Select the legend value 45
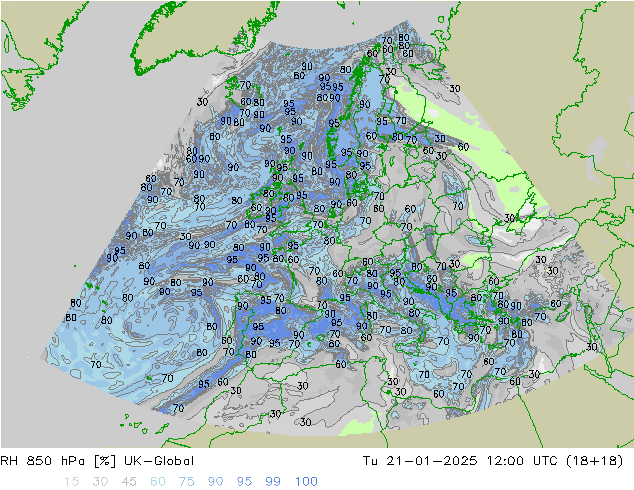Image resolution: width=634 pixels, height=490 pixels. coord(129,482)
